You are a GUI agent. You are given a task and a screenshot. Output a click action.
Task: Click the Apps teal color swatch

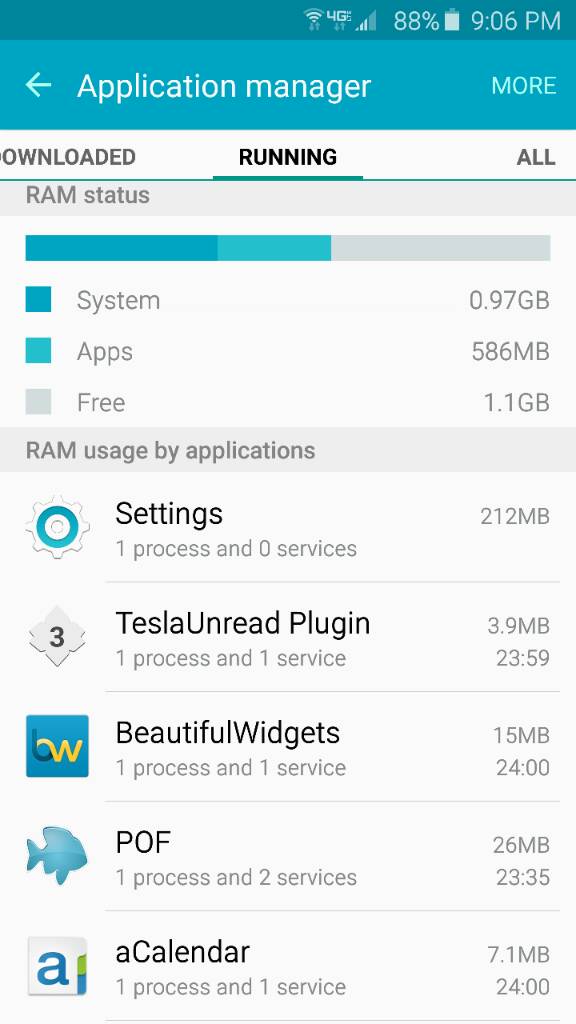[x=38, y=351]
